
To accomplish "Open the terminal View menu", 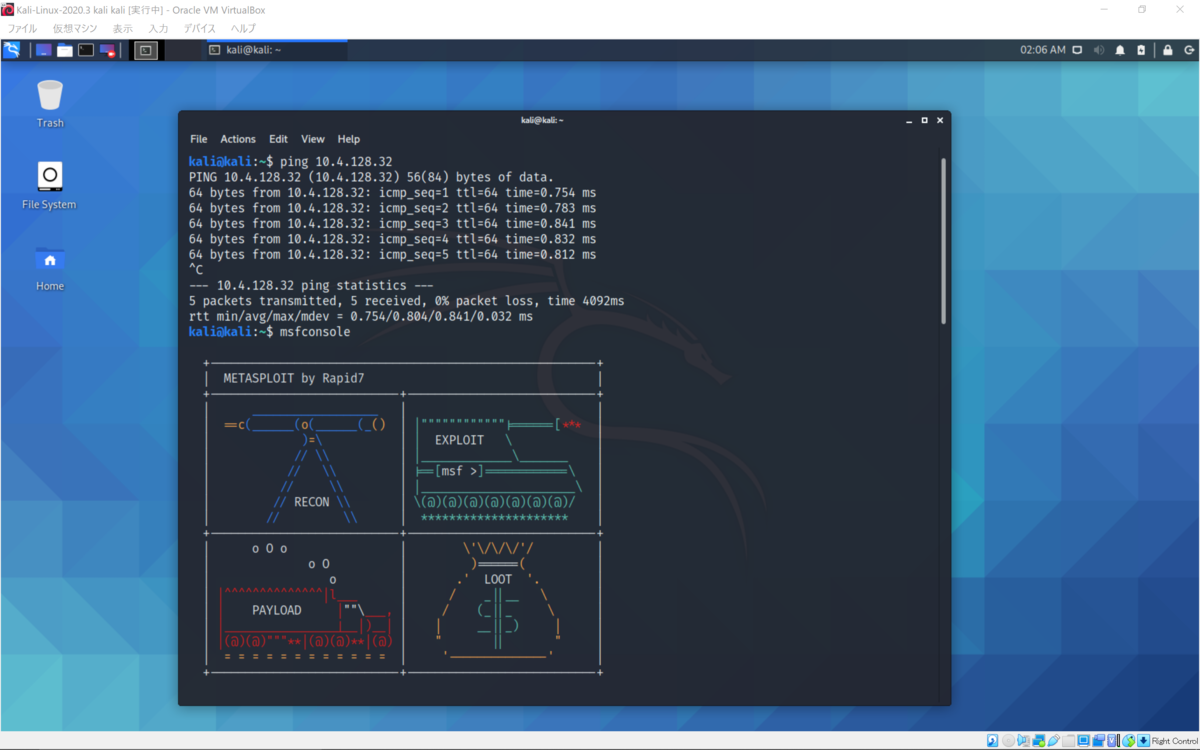I will click(x=313, y=139).
